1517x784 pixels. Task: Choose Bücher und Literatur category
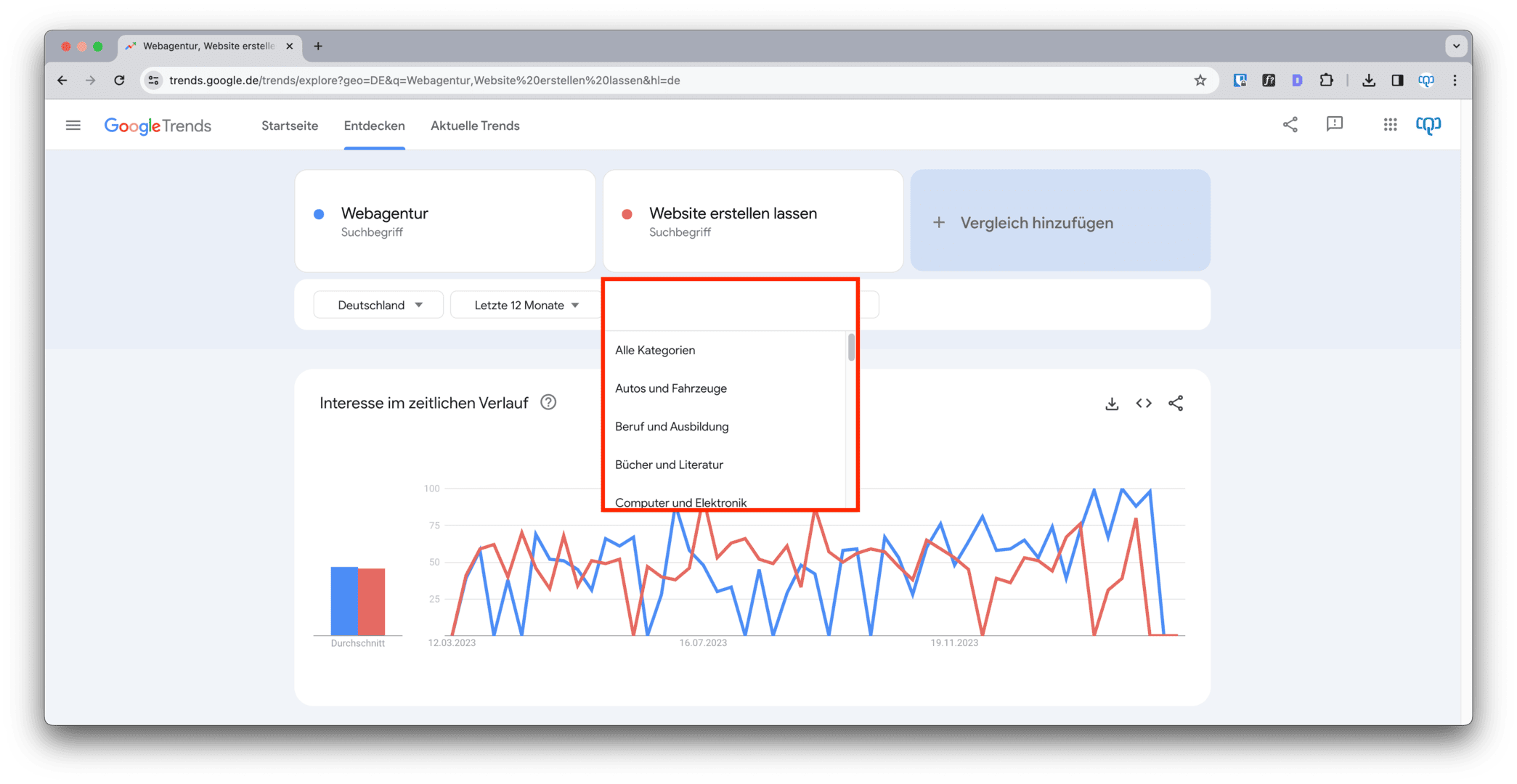point(725,465)
